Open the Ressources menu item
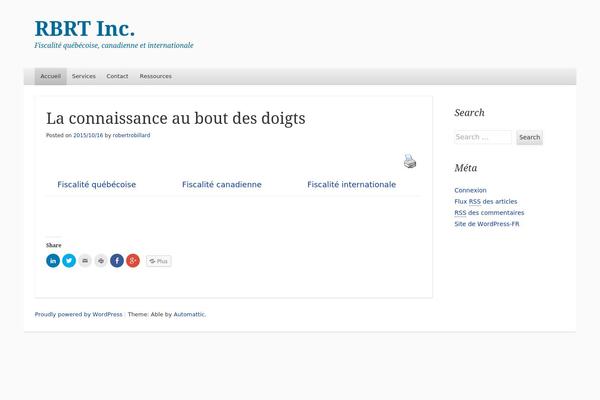 pyautogui.click(x=155, y=76)
